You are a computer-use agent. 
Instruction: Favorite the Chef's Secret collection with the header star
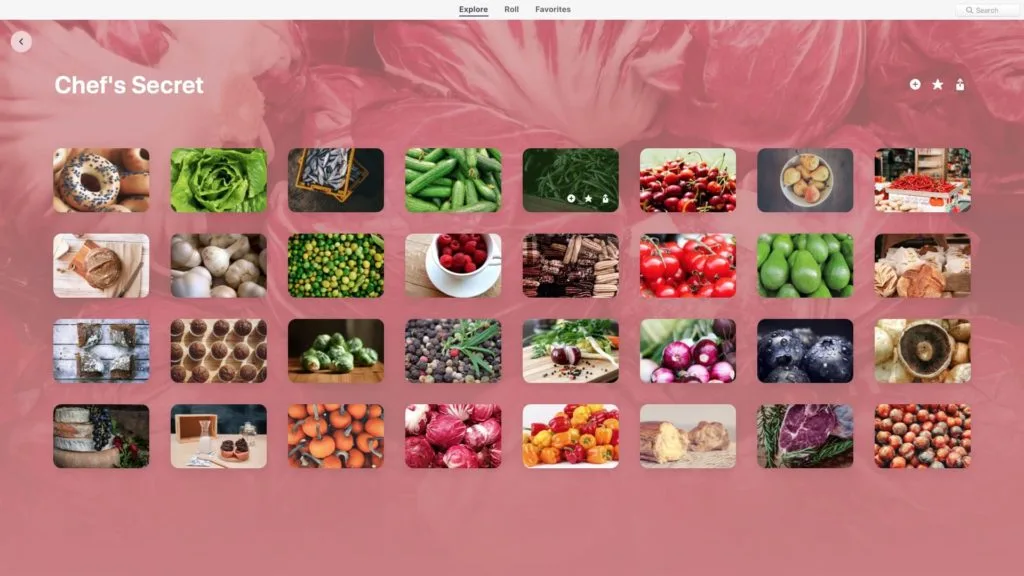click(x=937, y=84)
